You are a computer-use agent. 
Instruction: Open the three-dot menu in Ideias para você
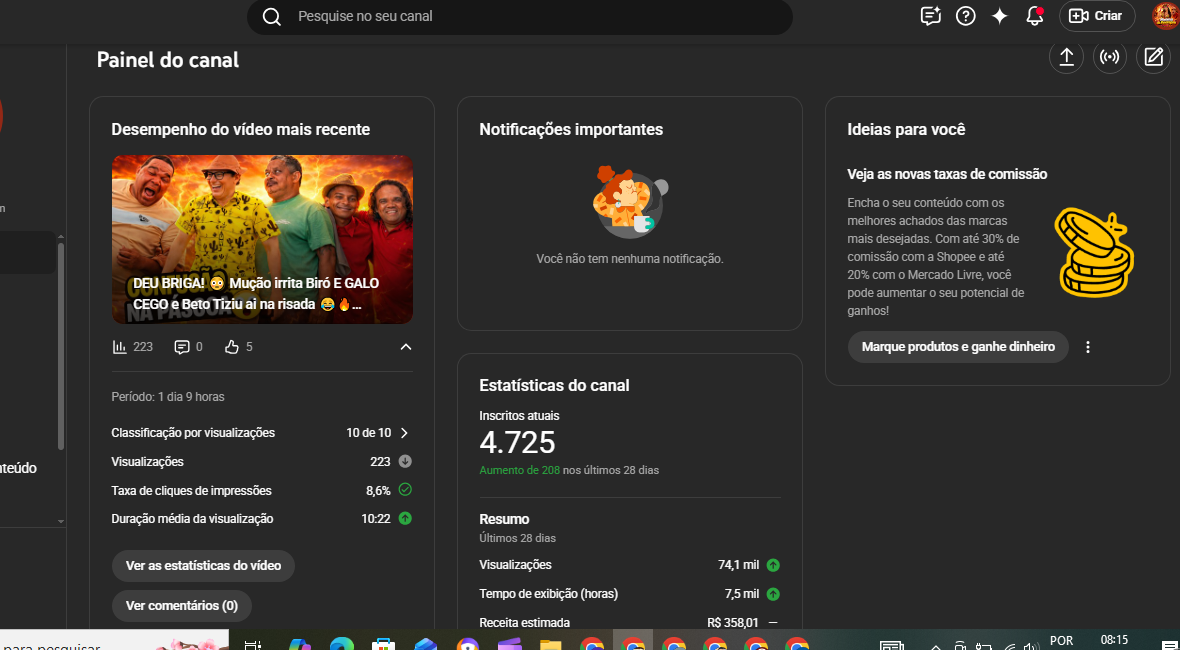click(x=1088, y=347)
